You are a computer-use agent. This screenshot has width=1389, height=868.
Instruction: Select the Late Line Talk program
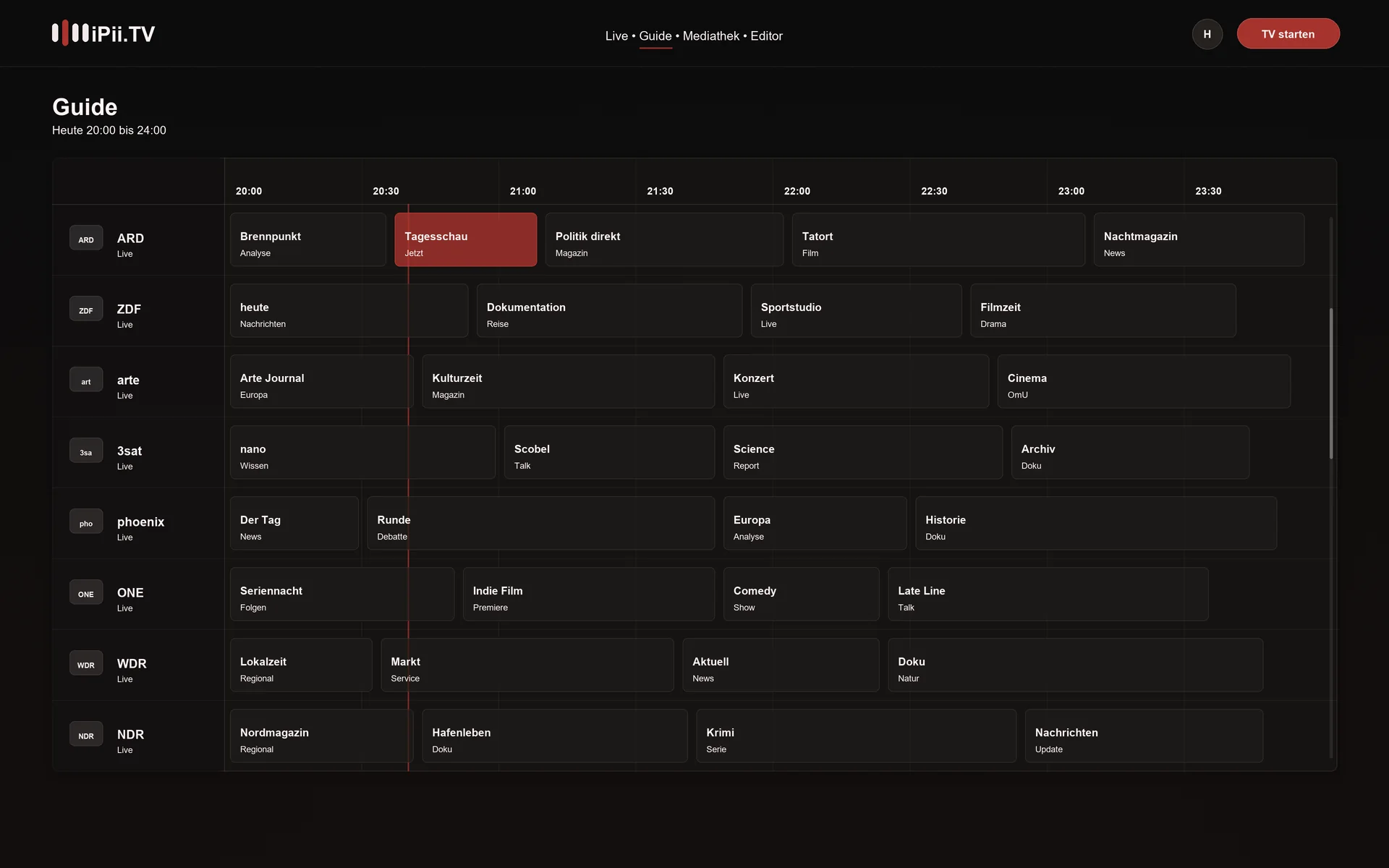click(1048, 594)
